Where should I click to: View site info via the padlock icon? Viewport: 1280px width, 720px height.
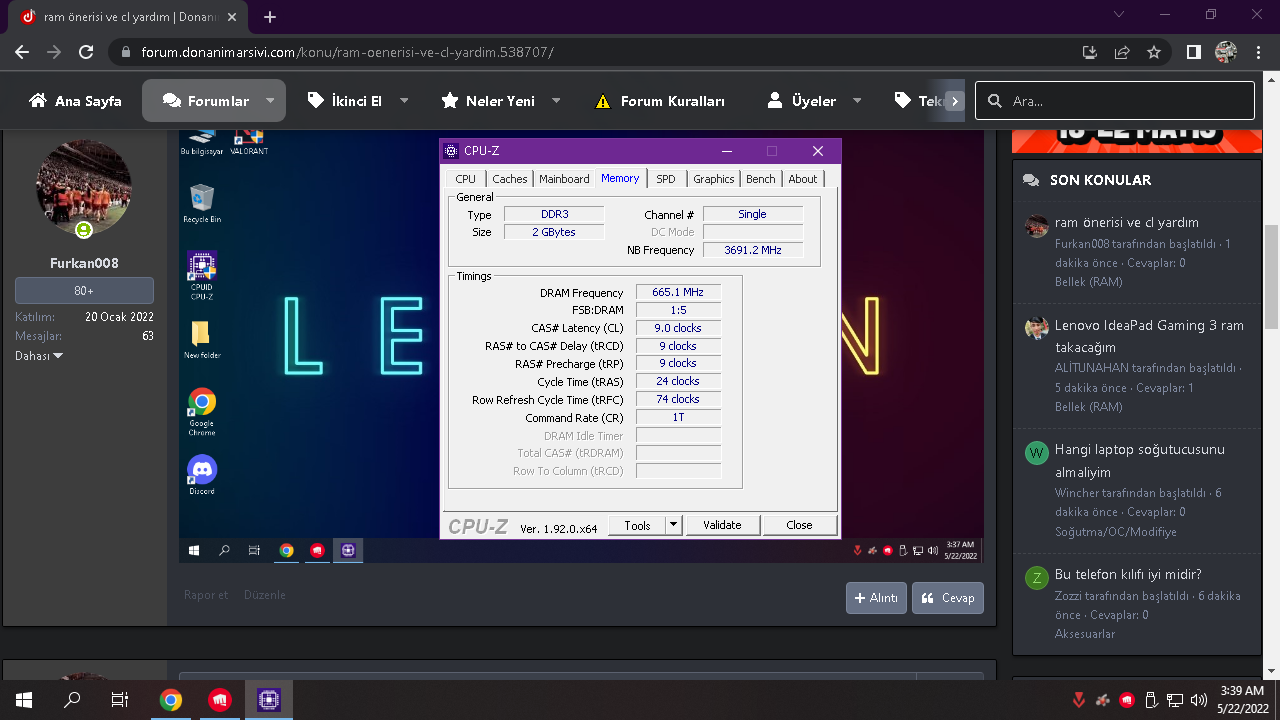[x=125, y=52]
